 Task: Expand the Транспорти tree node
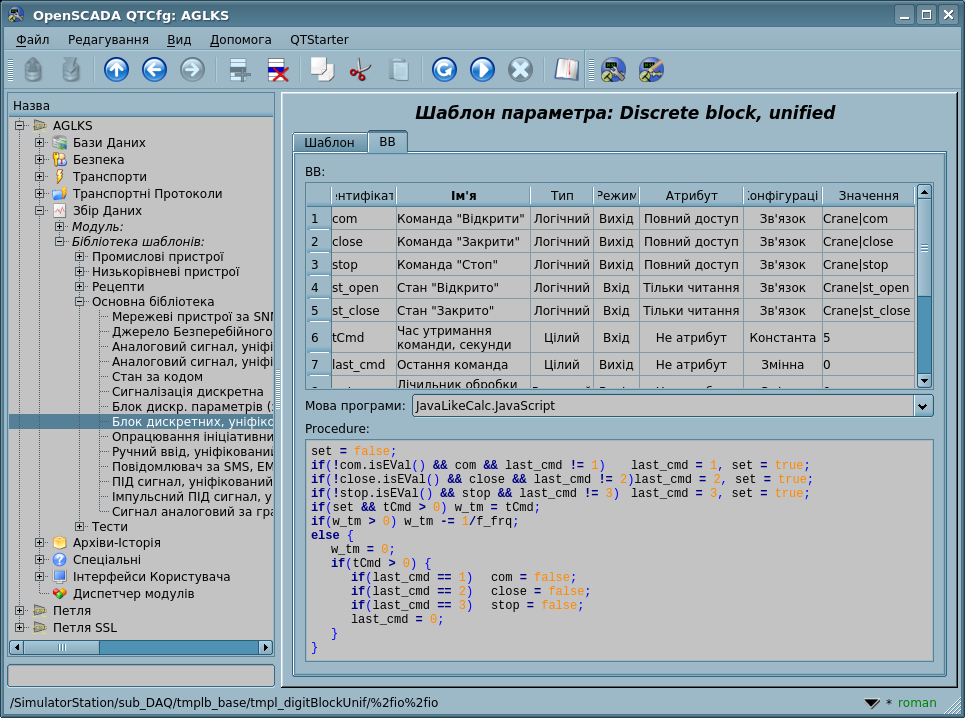40,177
